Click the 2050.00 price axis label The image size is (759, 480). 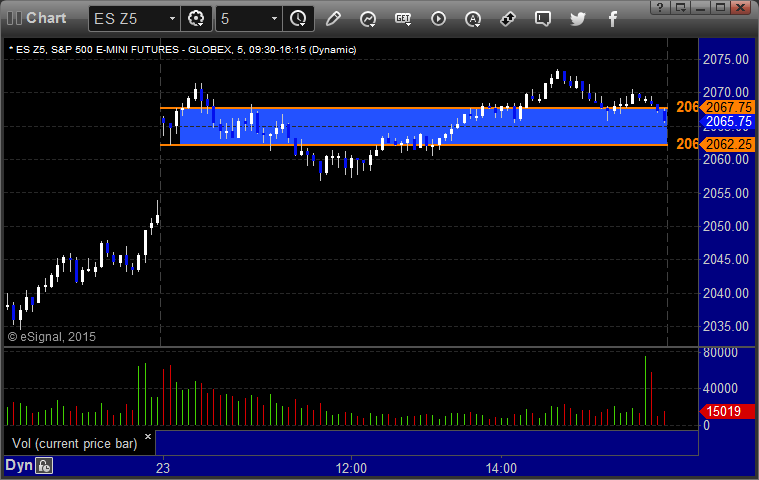coord(726,226)
